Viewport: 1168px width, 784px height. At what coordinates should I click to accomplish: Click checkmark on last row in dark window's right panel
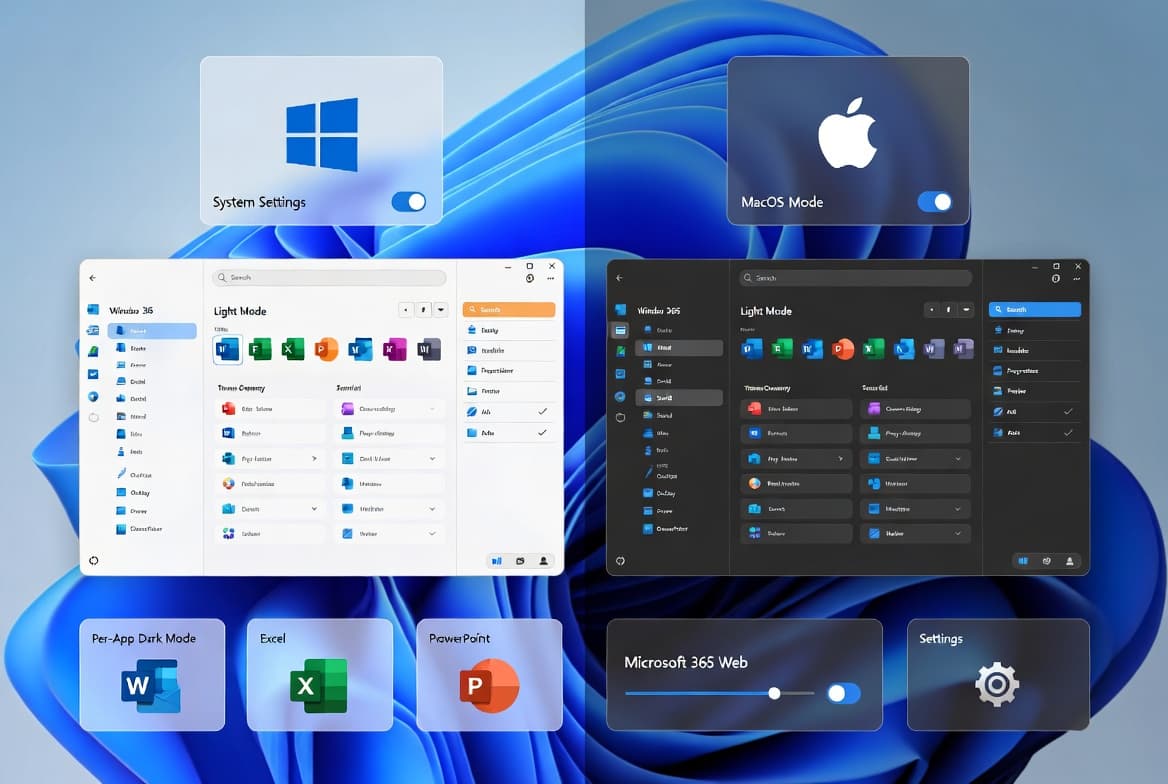click(x=1068, y=432)
